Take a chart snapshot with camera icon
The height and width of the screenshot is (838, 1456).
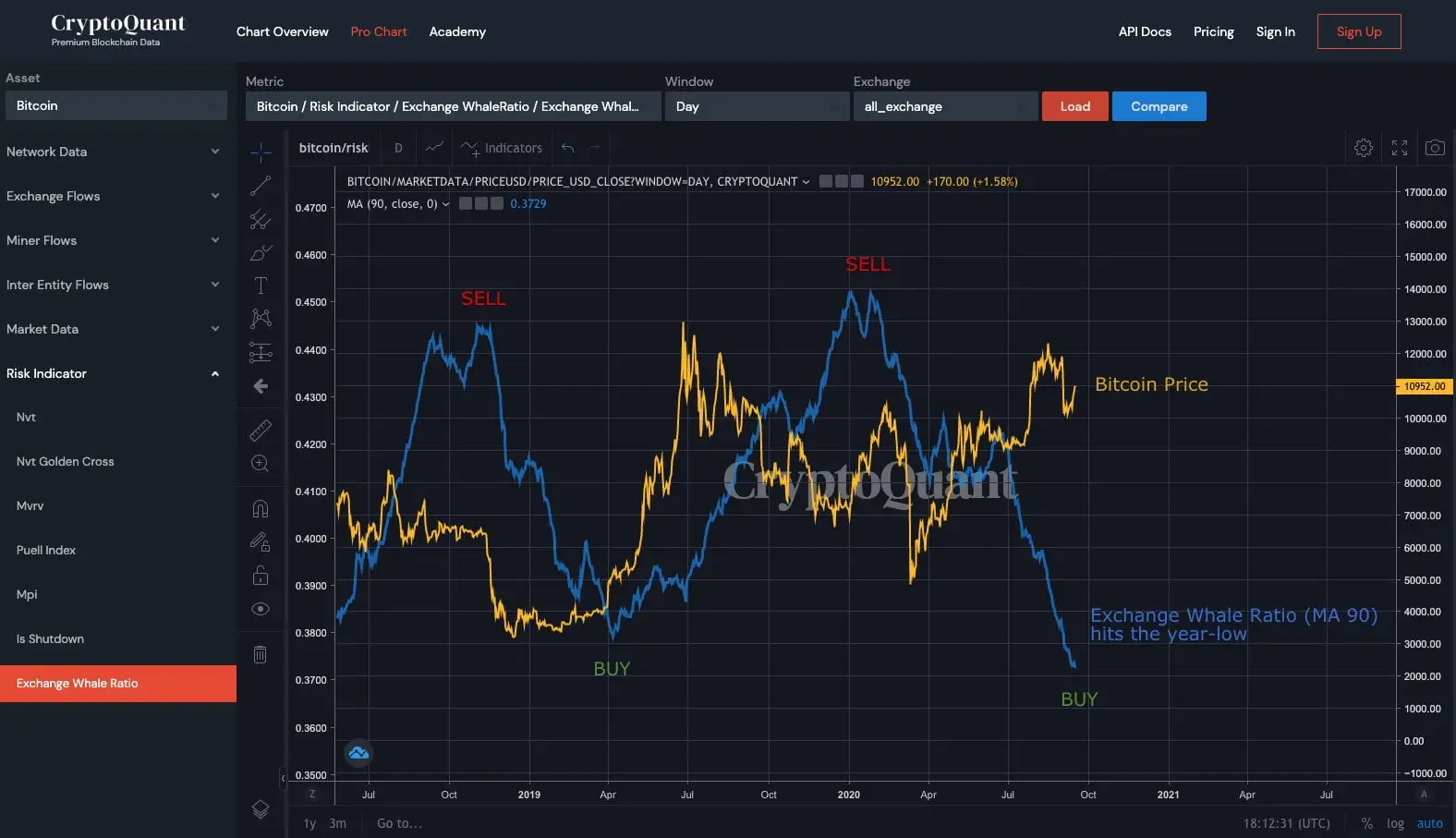(1434, 148)
